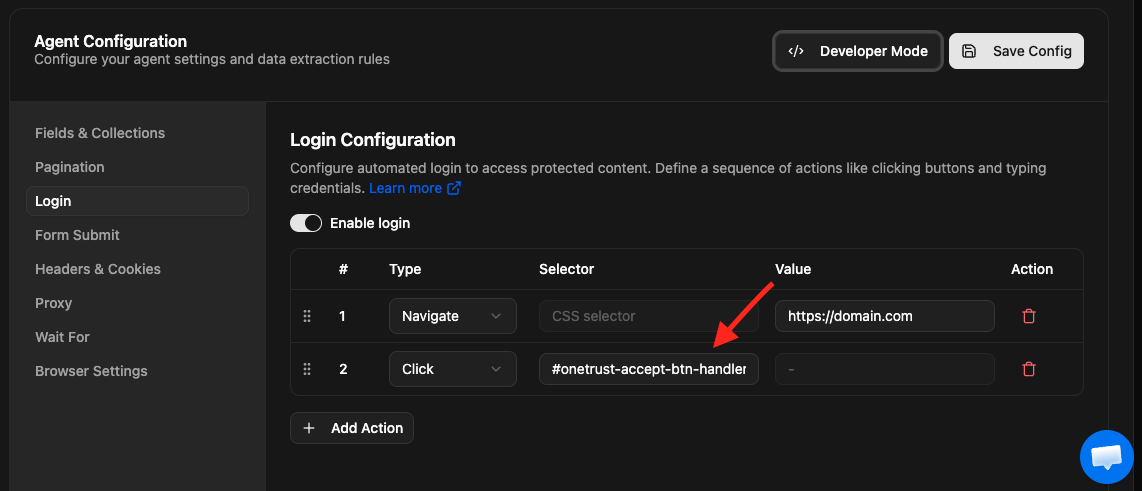The width and height of the screenshot is (1142, 491).
Task: Open Fields & Collections section
Action: click(100, 133)
